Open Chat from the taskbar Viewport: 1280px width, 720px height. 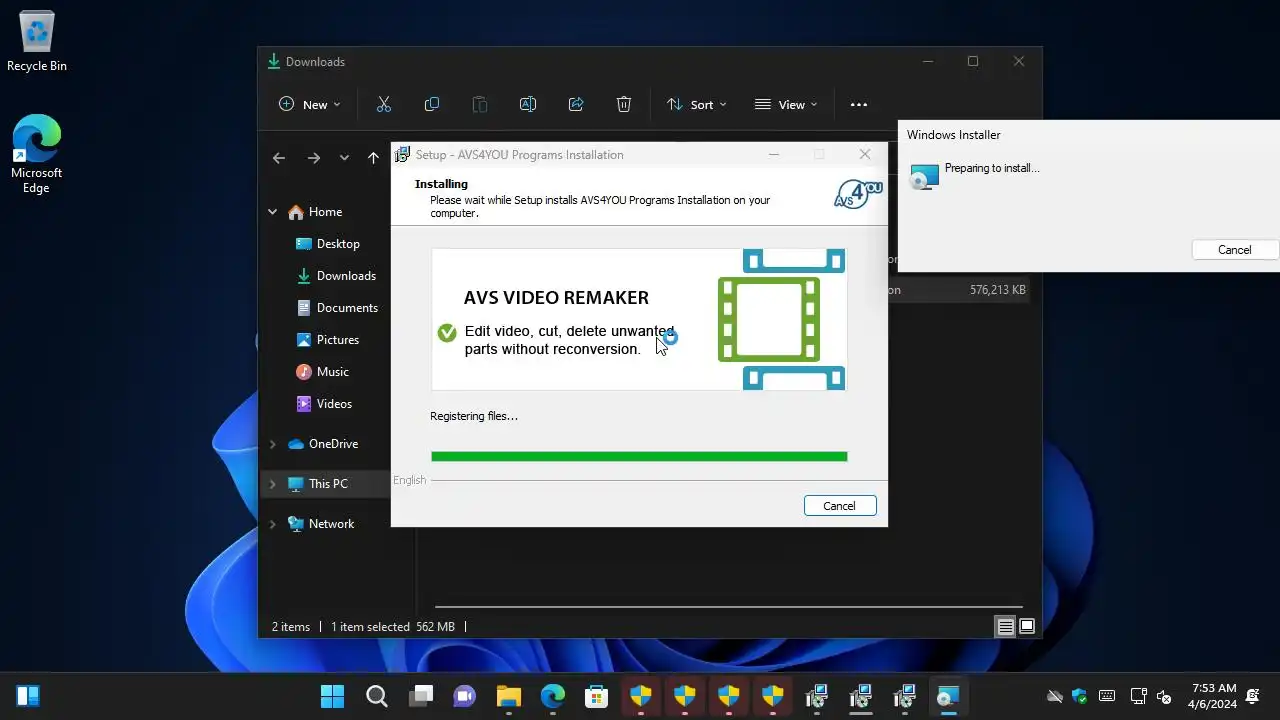point(465,696)
